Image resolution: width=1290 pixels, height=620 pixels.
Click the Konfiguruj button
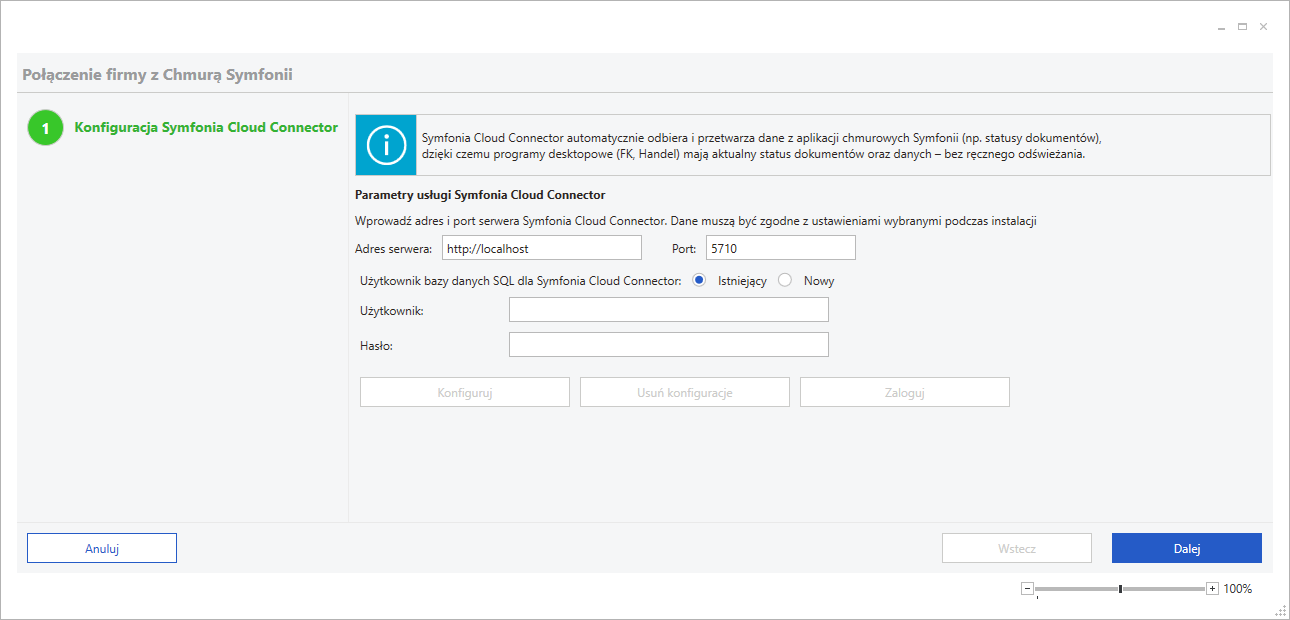(465, 392)
